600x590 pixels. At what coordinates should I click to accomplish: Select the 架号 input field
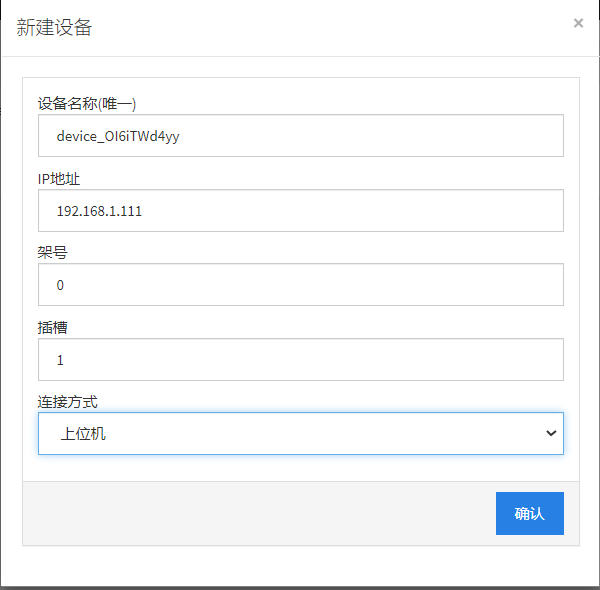pyautogui.click(x=300, y=285)
